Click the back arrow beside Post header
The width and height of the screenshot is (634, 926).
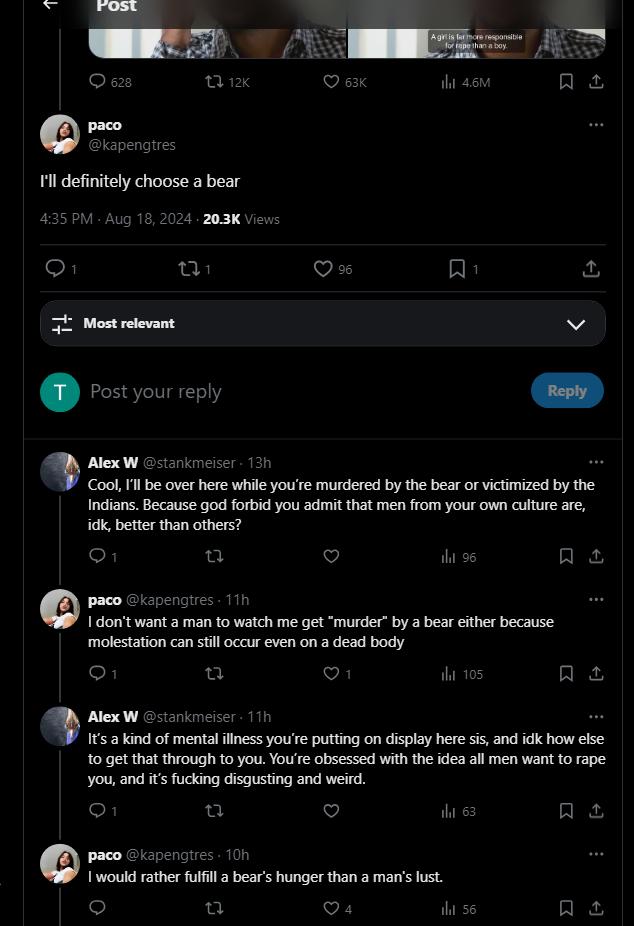[x=50, y=5]
